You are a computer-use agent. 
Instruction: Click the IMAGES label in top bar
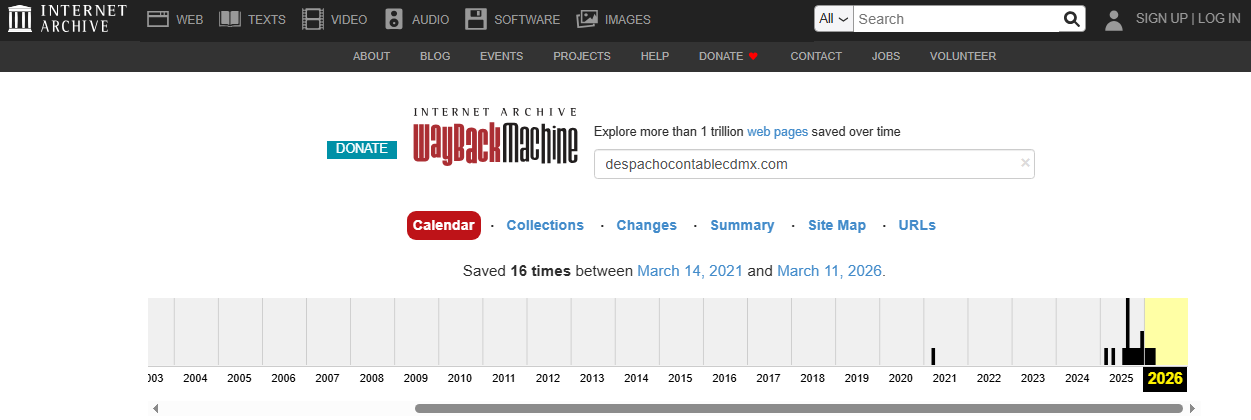pos(628,19)
